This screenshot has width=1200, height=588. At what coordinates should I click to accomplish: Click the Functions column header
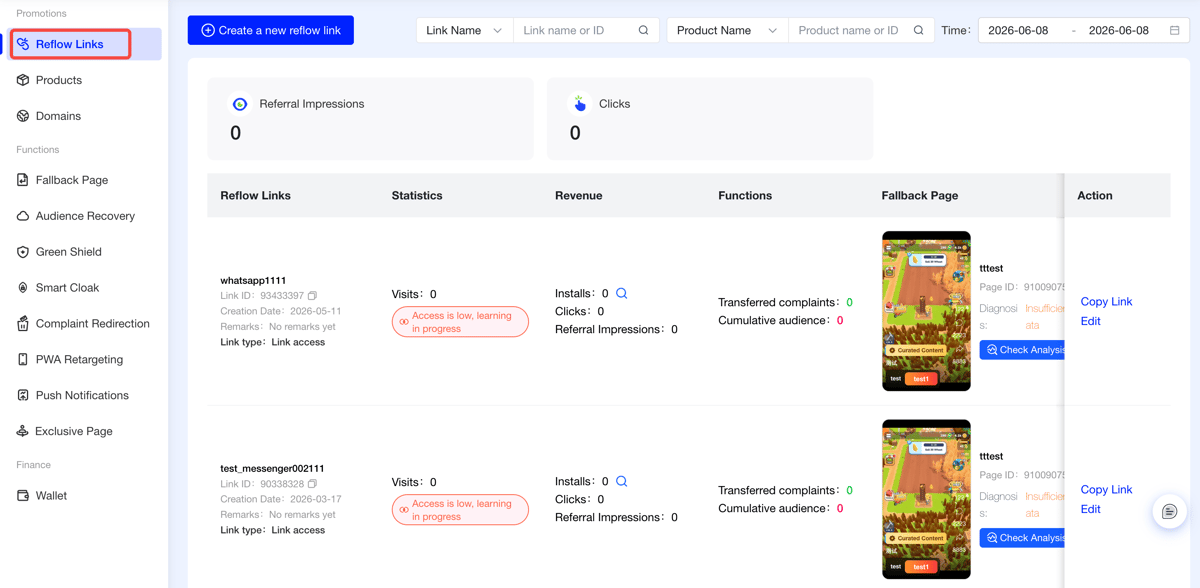[x=745, y=196]
